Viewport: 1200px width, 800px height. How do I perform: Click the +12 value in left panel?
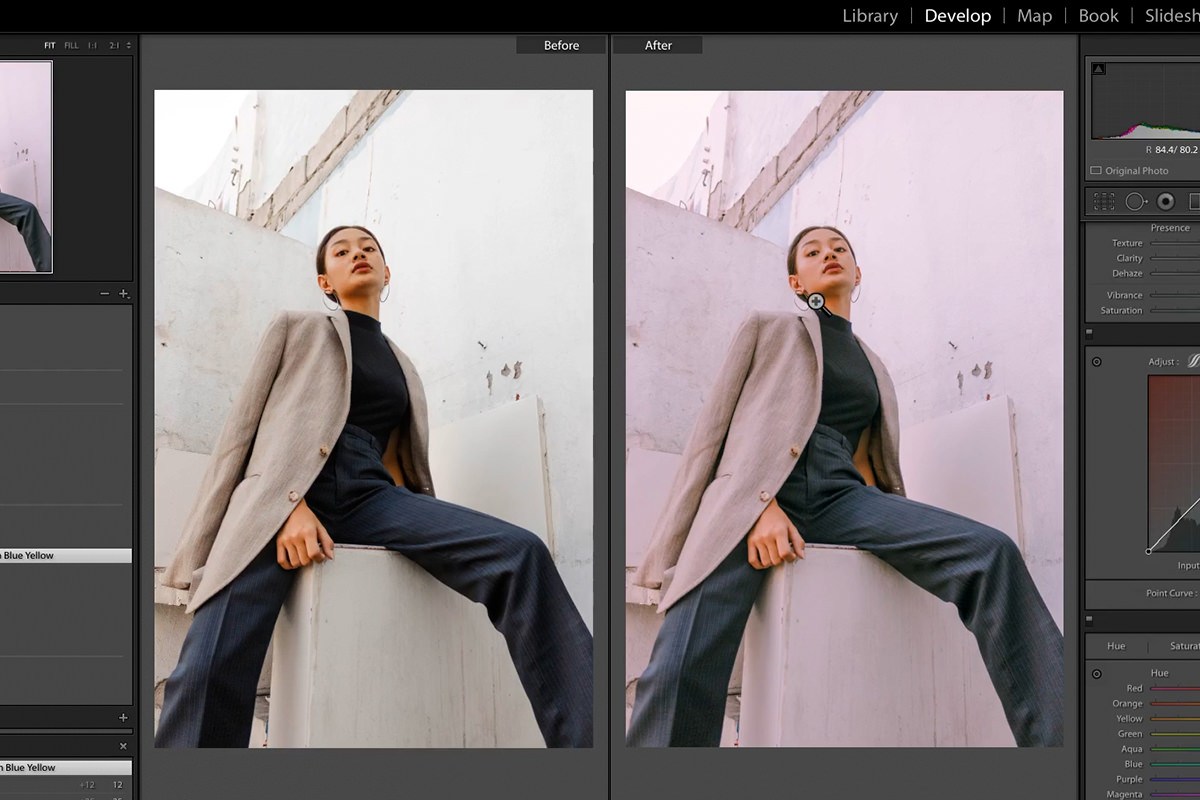pos(88,785)
